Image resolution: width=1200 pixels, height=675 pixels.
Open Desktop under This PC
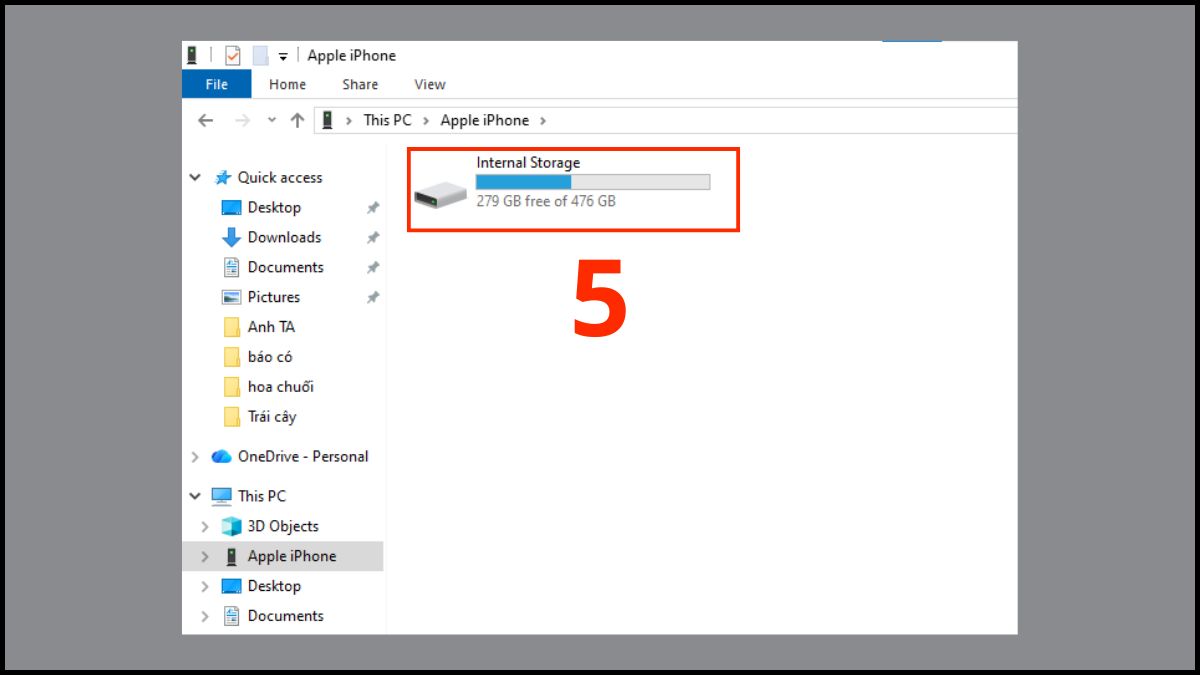click(x=274, y=586)
